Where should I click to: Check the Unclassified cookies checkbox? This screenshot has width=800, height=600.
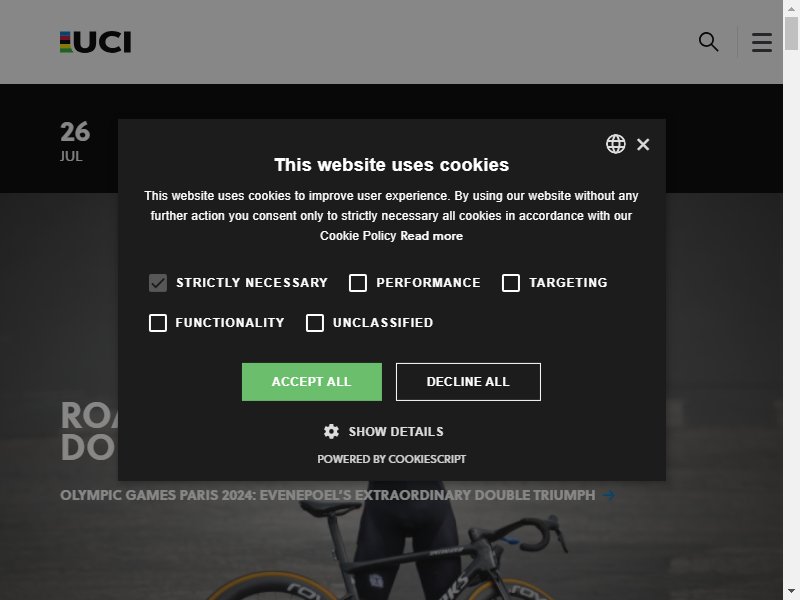(x=315, y=322)
